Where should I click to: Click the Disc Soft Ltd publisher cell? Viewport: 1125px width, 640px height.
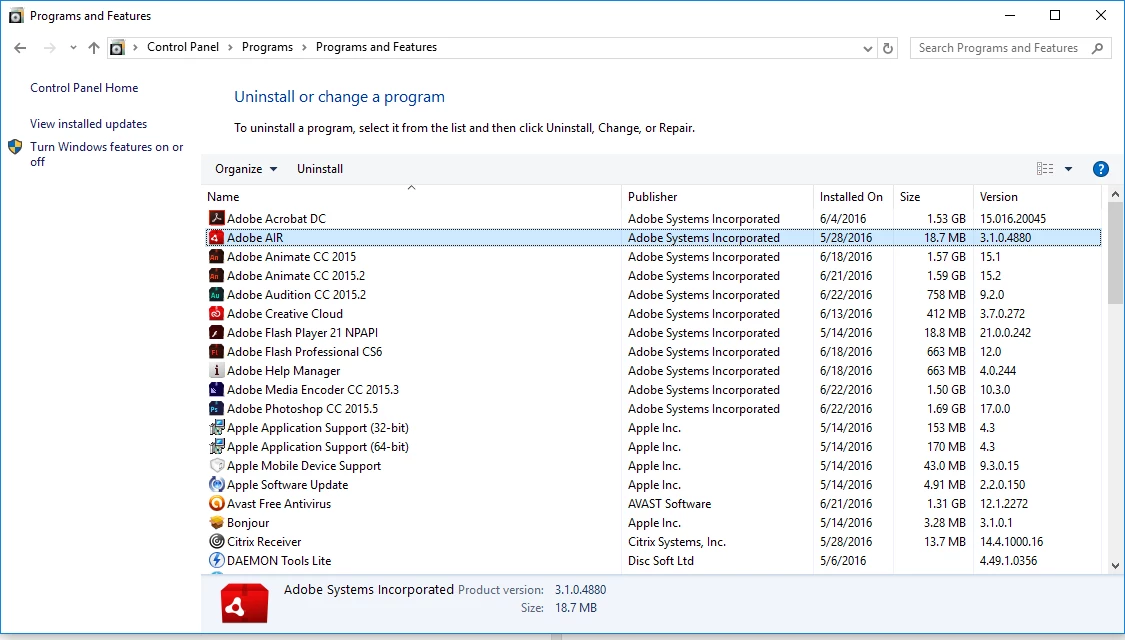(x=661, y=560)
